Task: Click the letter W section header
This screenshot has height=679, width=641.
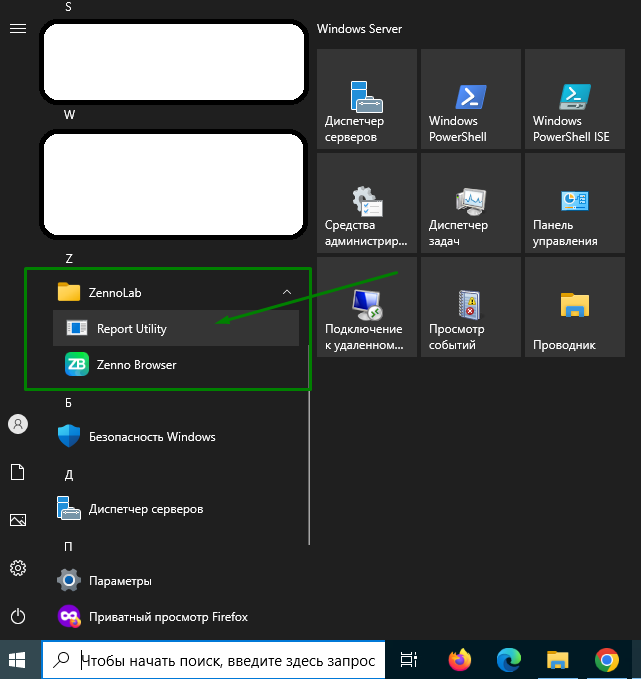Action: [x=69, y=115]
